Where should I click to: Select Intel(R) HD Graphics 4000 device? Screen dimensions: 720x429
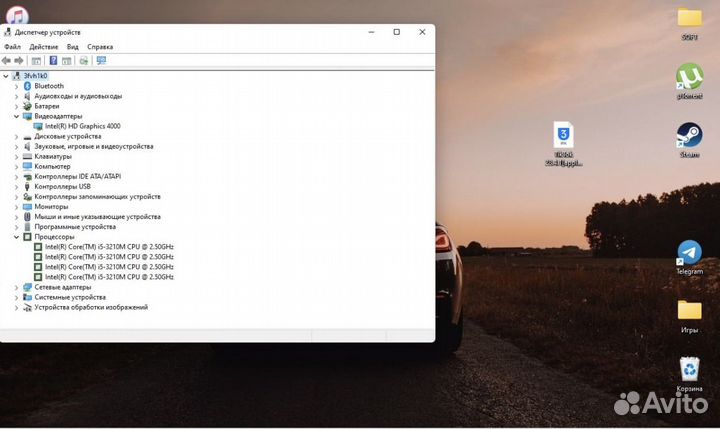(83, 126)
